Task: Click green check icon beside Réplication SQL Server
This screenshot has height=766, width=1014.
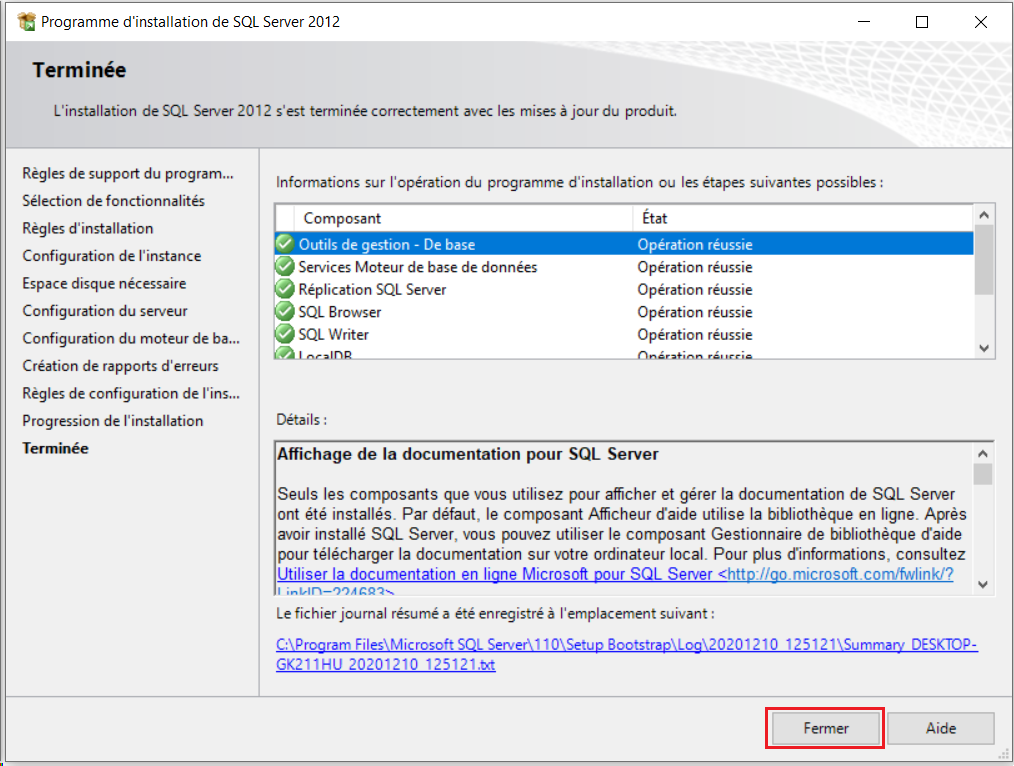Action: [x=285, y=289]
